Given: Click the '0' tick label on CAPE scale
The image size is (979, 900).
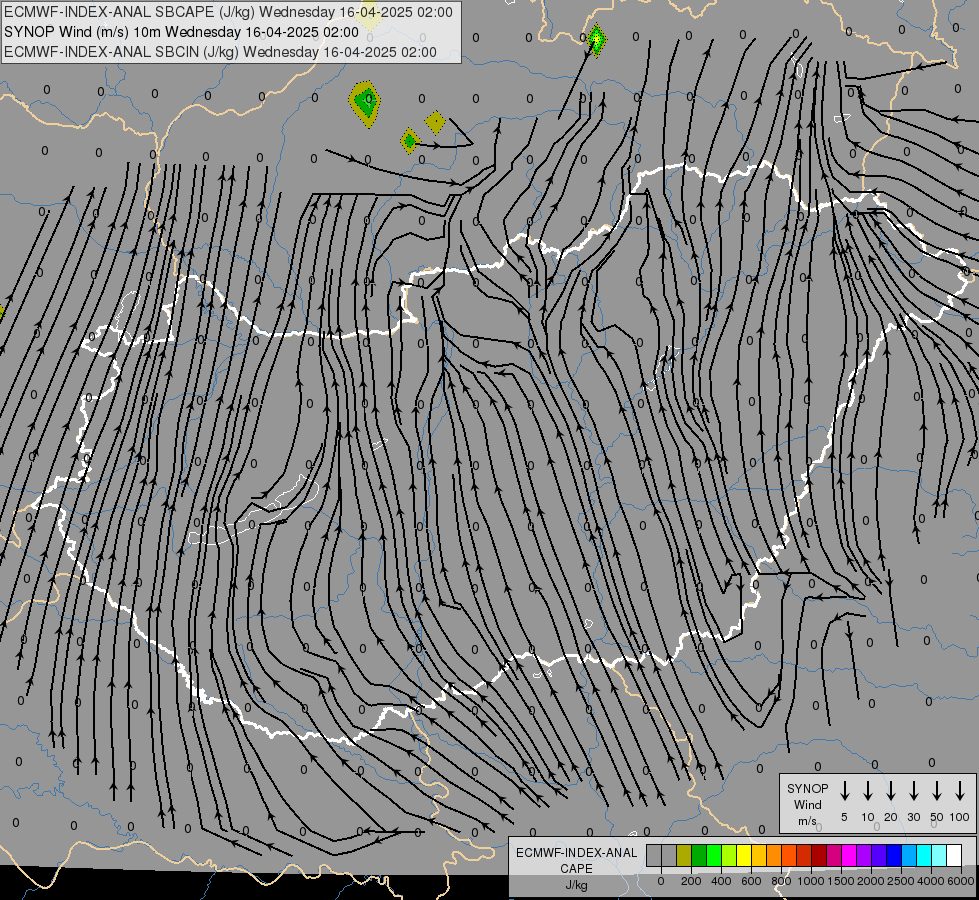Looking at the screenshot, I should click(661, 881).
